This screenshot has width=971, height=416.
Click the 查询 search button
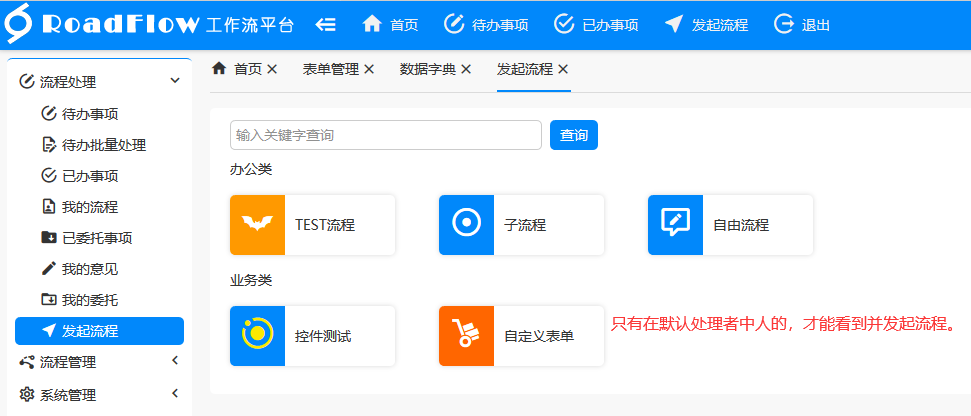573,135
